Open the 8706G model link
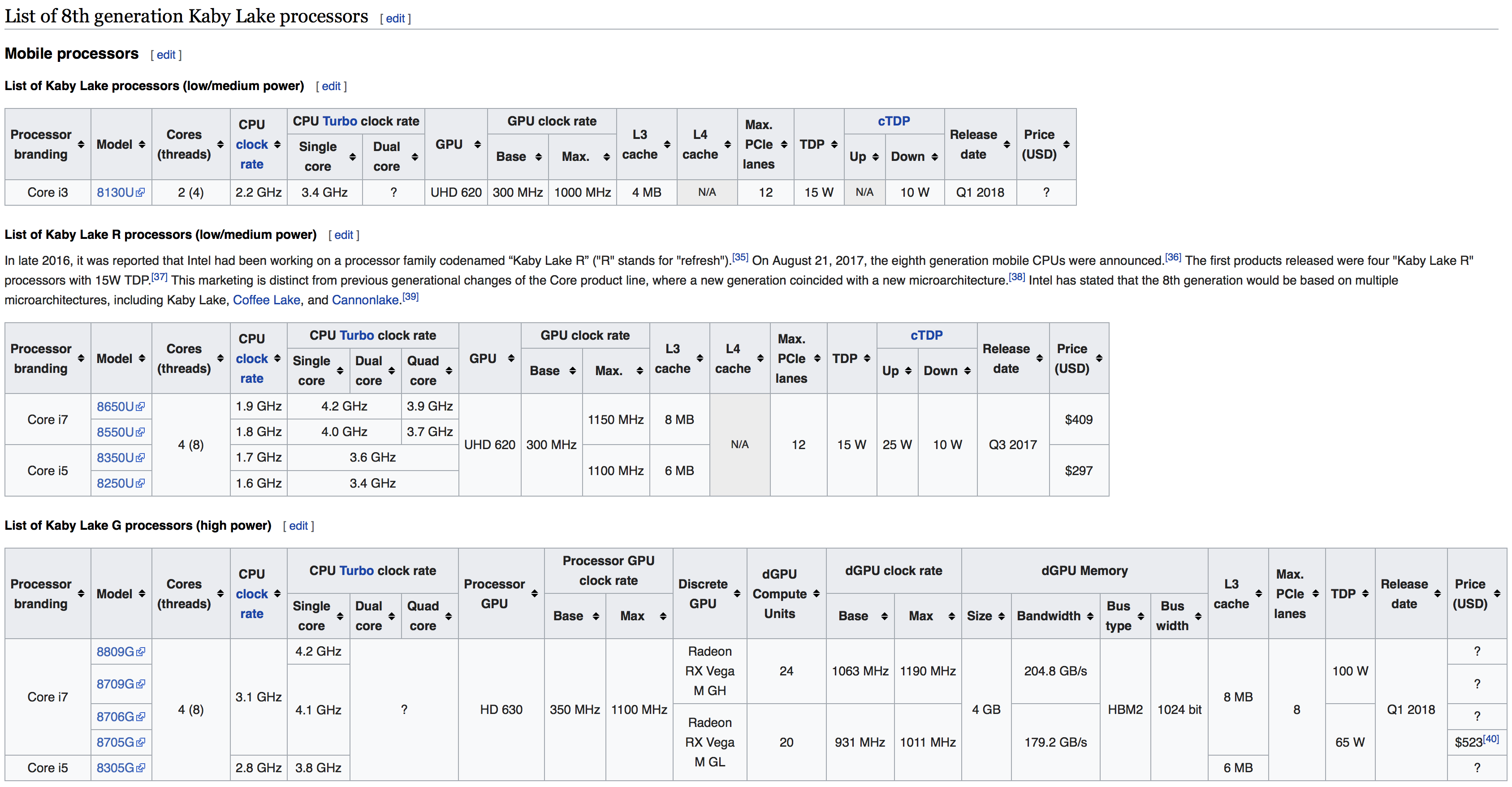The height and width of the screenshot is (787, 1512). pos(115,717)
